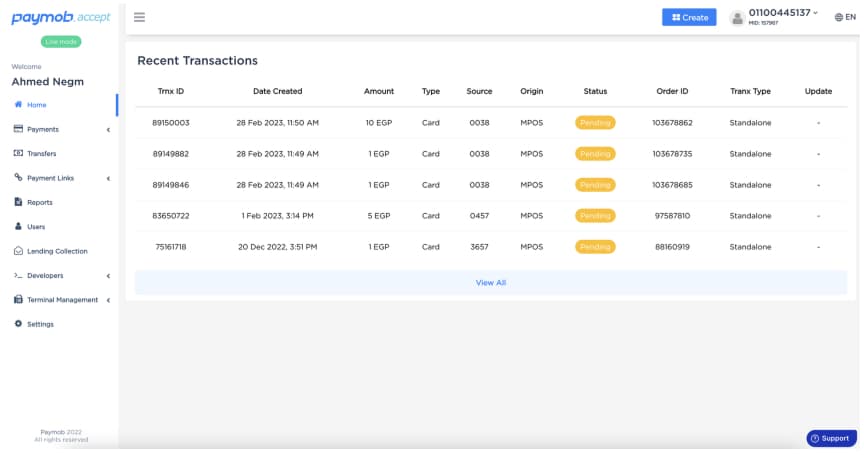Click the hamburger menu icon
Image resolution: width=864 pixels, height=455 pixels.
point(139,17)
